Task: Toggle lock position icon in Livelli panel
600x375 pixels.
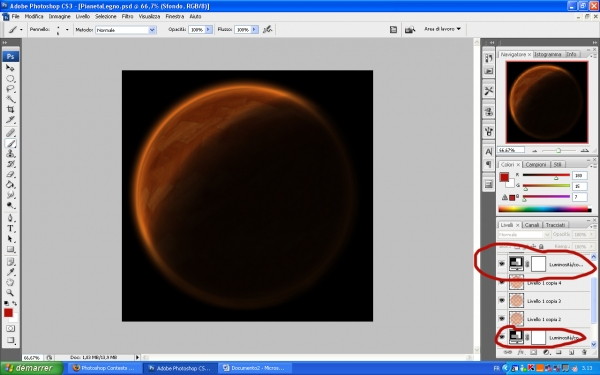Action: pyautogui.click(x=533, y=247)
